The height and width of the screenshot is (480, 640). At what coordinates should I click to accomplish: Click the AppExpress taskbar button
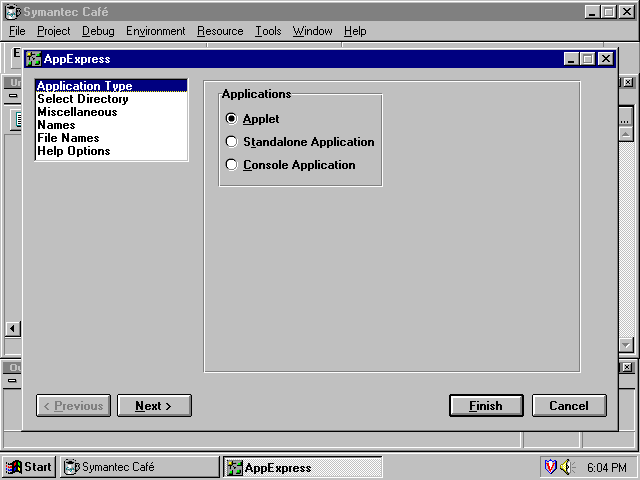pyautogui.click(x=303, y=467)
